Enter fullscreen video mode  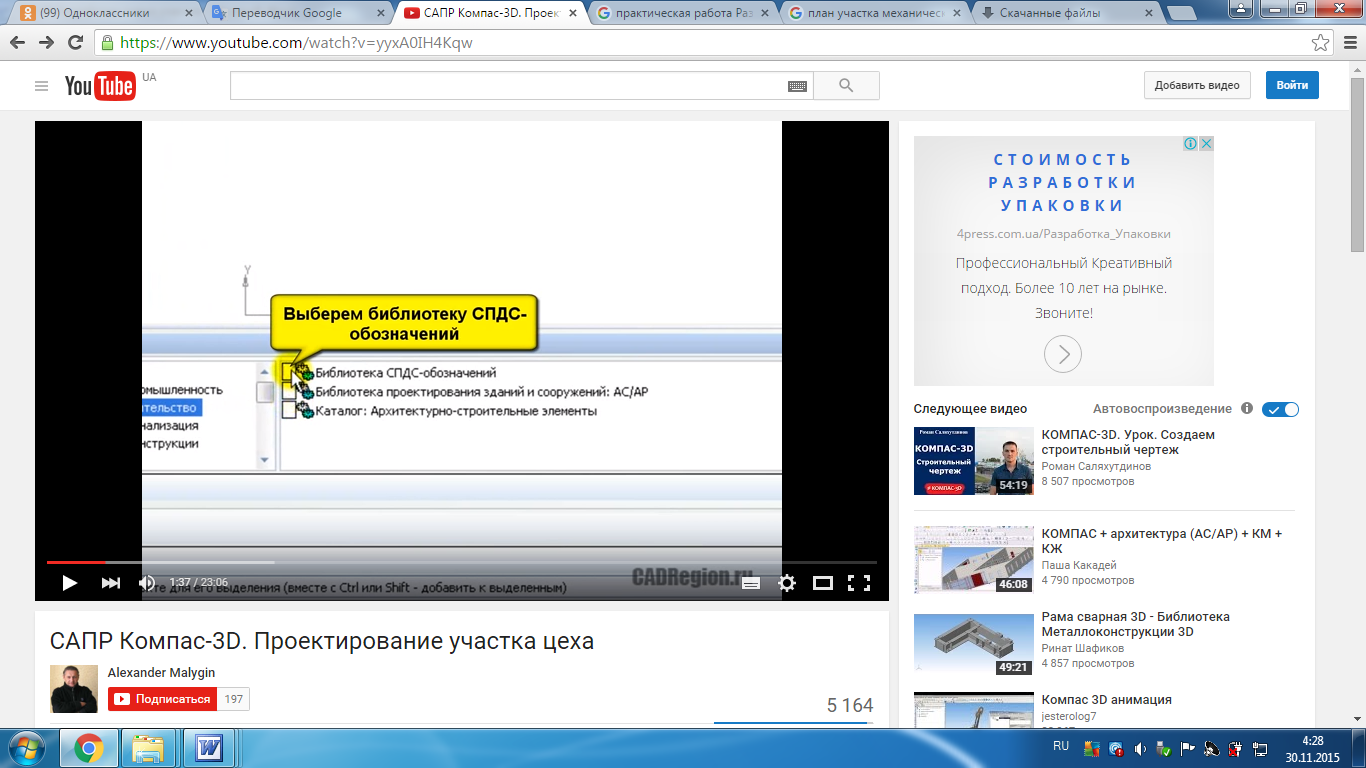tap(858, 583)
